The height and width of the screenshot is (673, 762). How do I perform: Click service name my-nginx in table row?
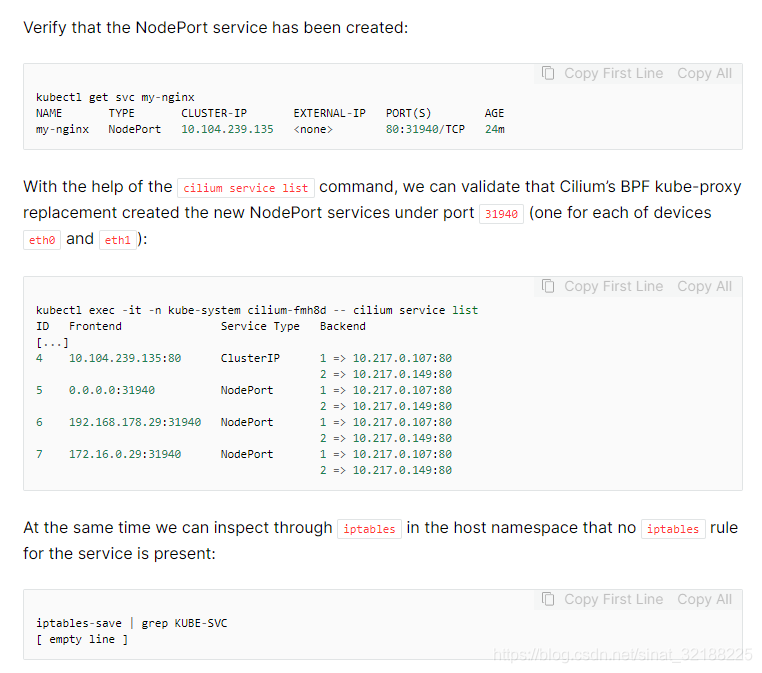62,129
